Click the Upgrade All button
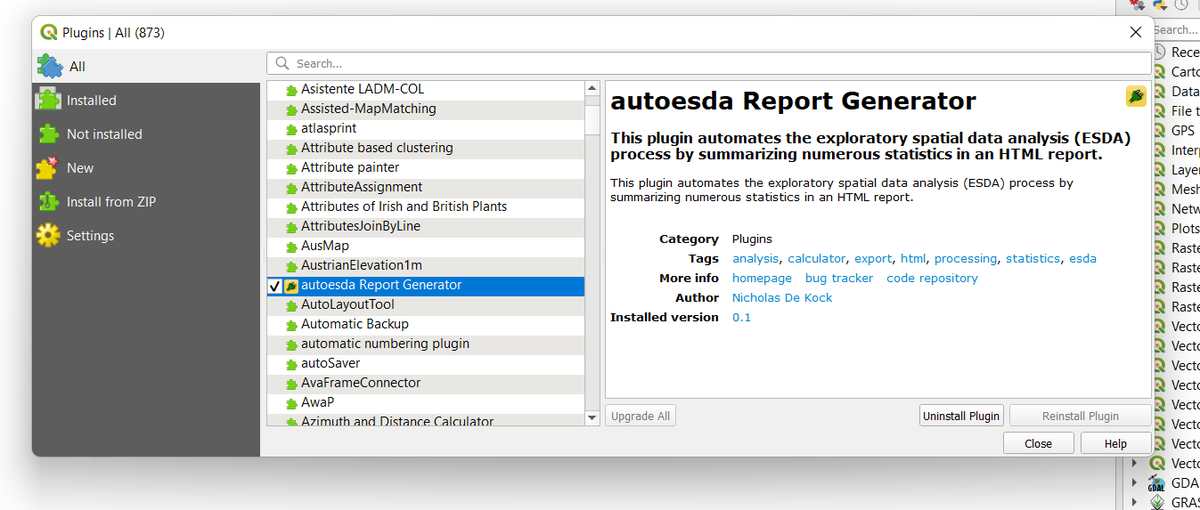 coord(640,416)
